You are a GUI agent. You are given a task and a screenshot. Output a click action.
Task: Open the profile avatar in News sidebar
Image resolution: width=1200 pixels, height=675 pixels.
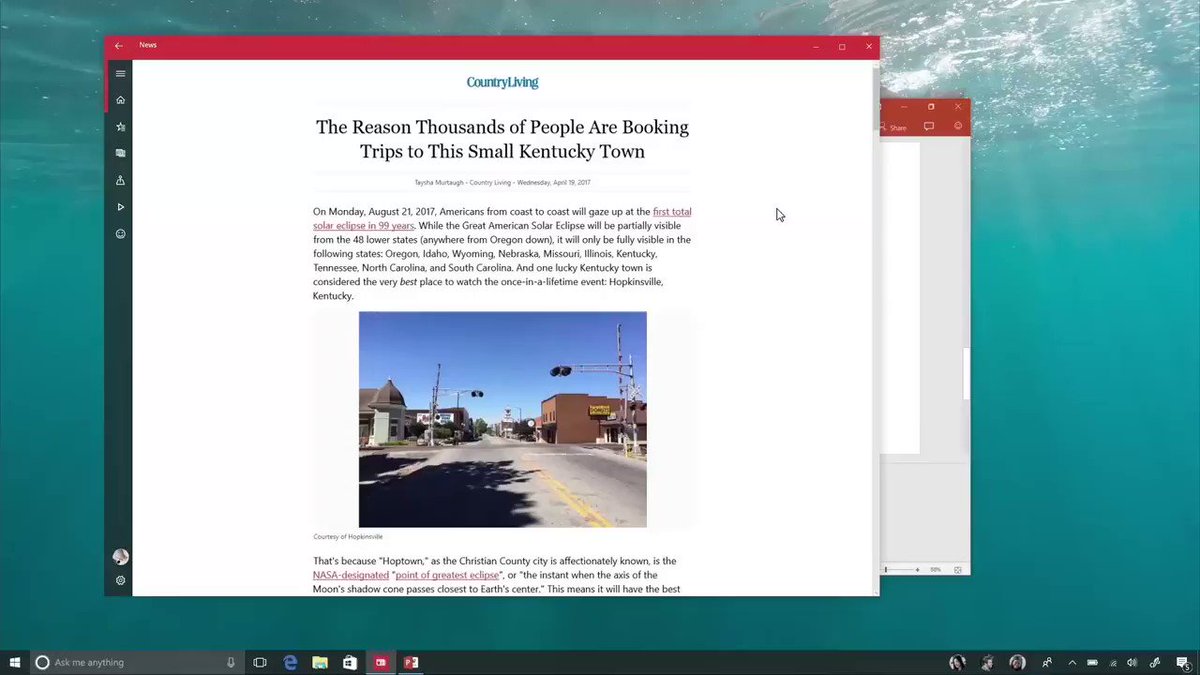(x=120, y=557)
